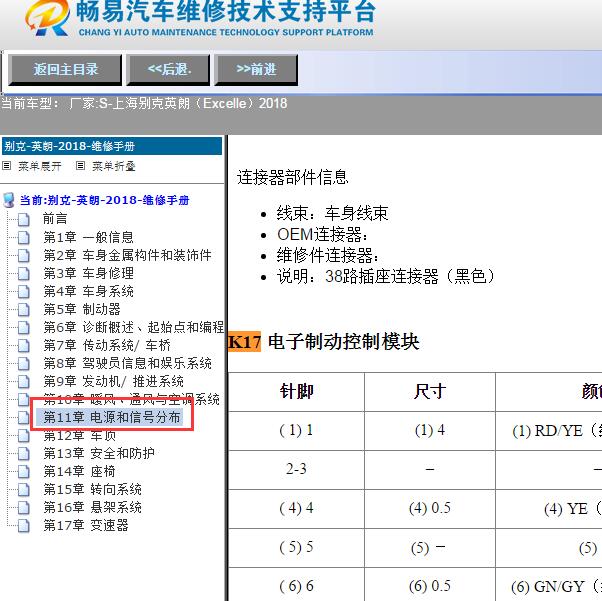The image size is (602, 601).
Task: Click pin cell 2-3
Action: tap(296, 469)
